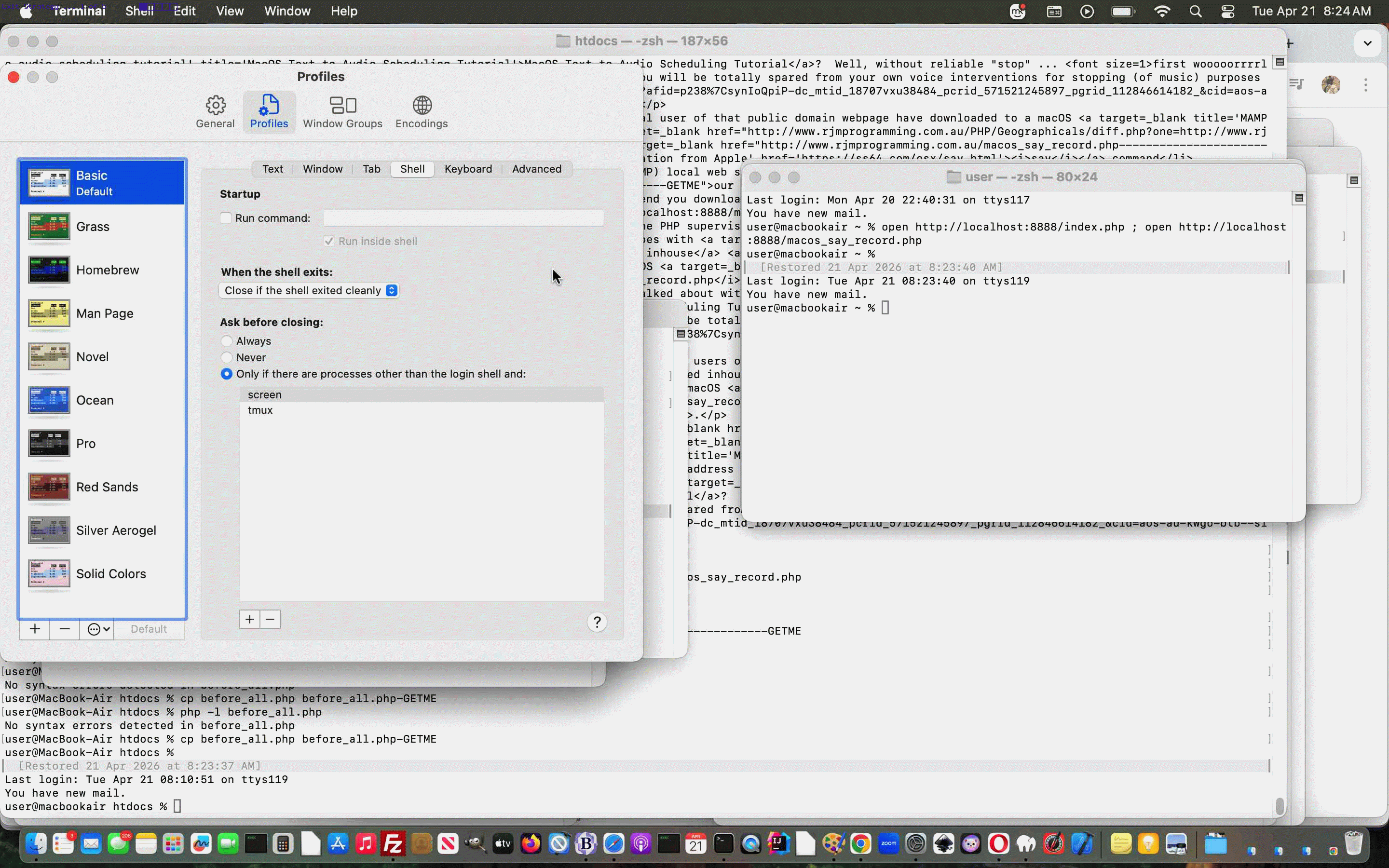Open the Window Groups settings icon
The height and width of the screenshot is (868, 1389).
click(342, 111)
